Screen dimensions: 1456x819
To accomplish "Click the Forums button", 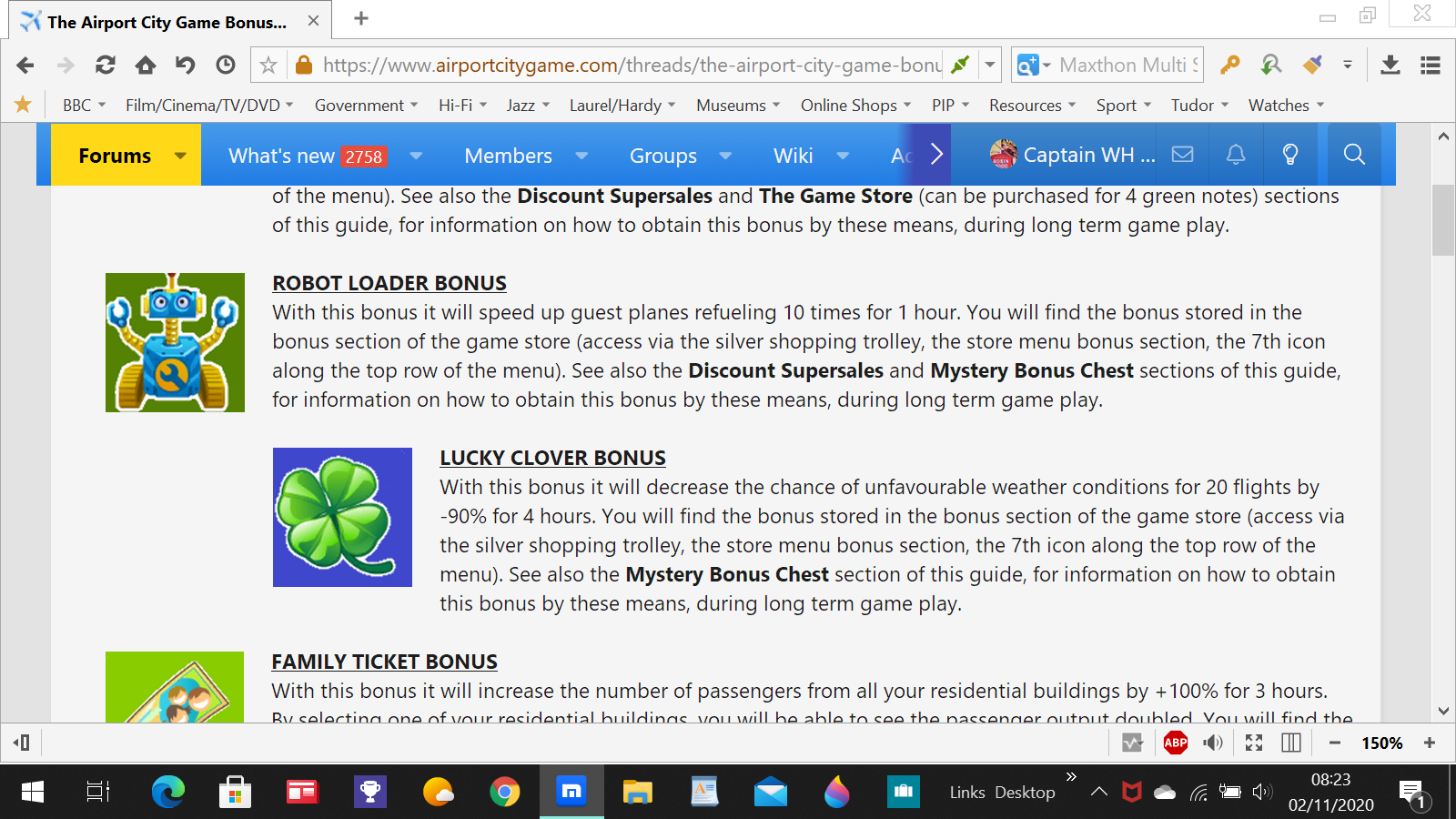I will [115, 156].
